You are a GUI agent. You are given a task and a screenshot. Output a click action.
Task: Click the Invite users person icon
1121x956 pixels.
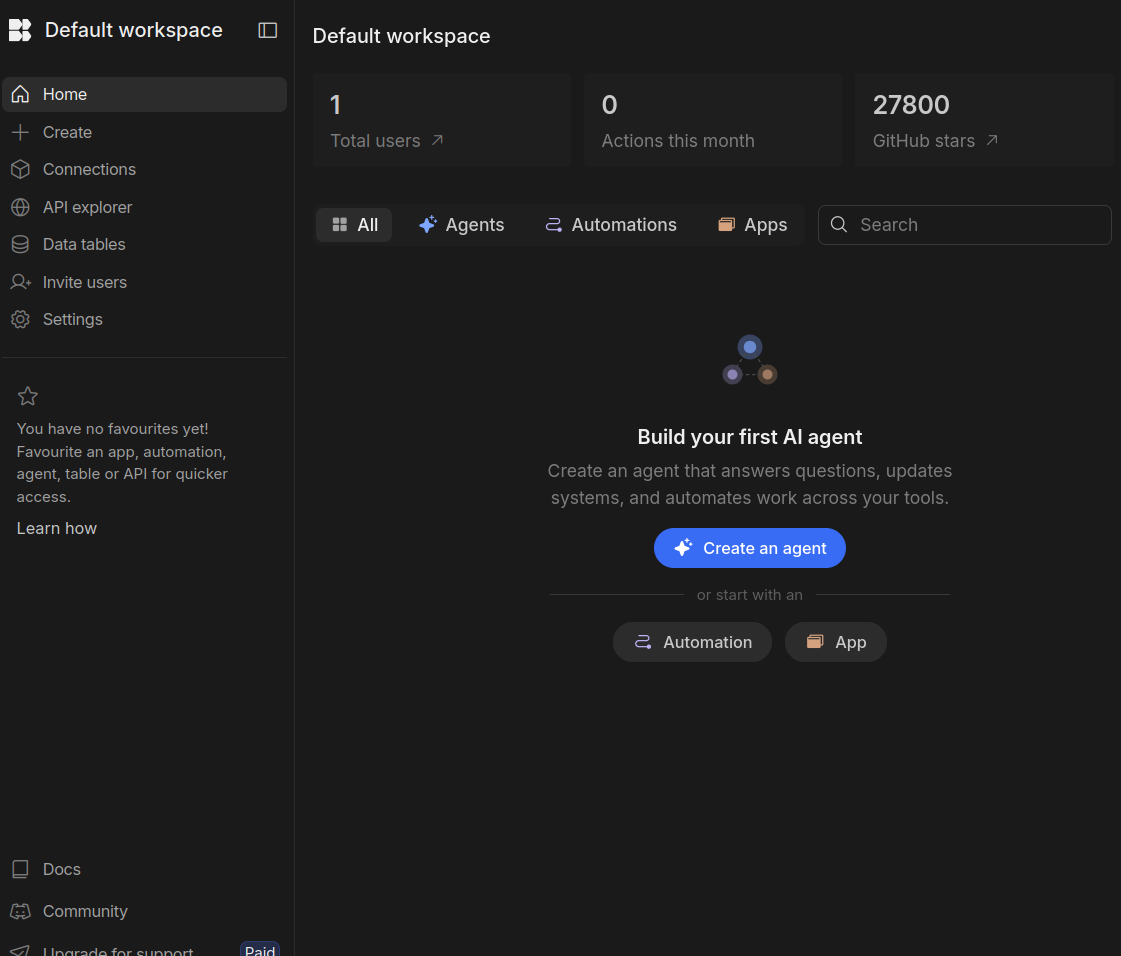click(20, 282)
